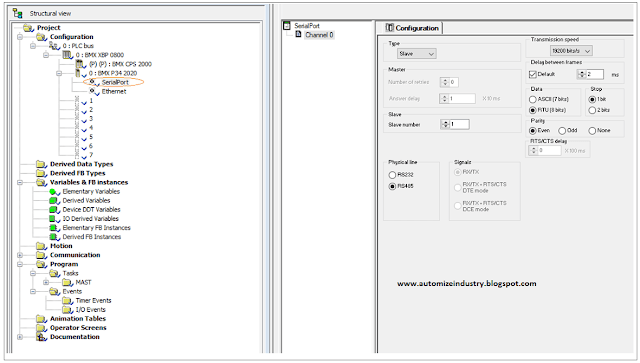Click the Animation Tables folder icon
This screenshot has height=363, width=640.
41,319
